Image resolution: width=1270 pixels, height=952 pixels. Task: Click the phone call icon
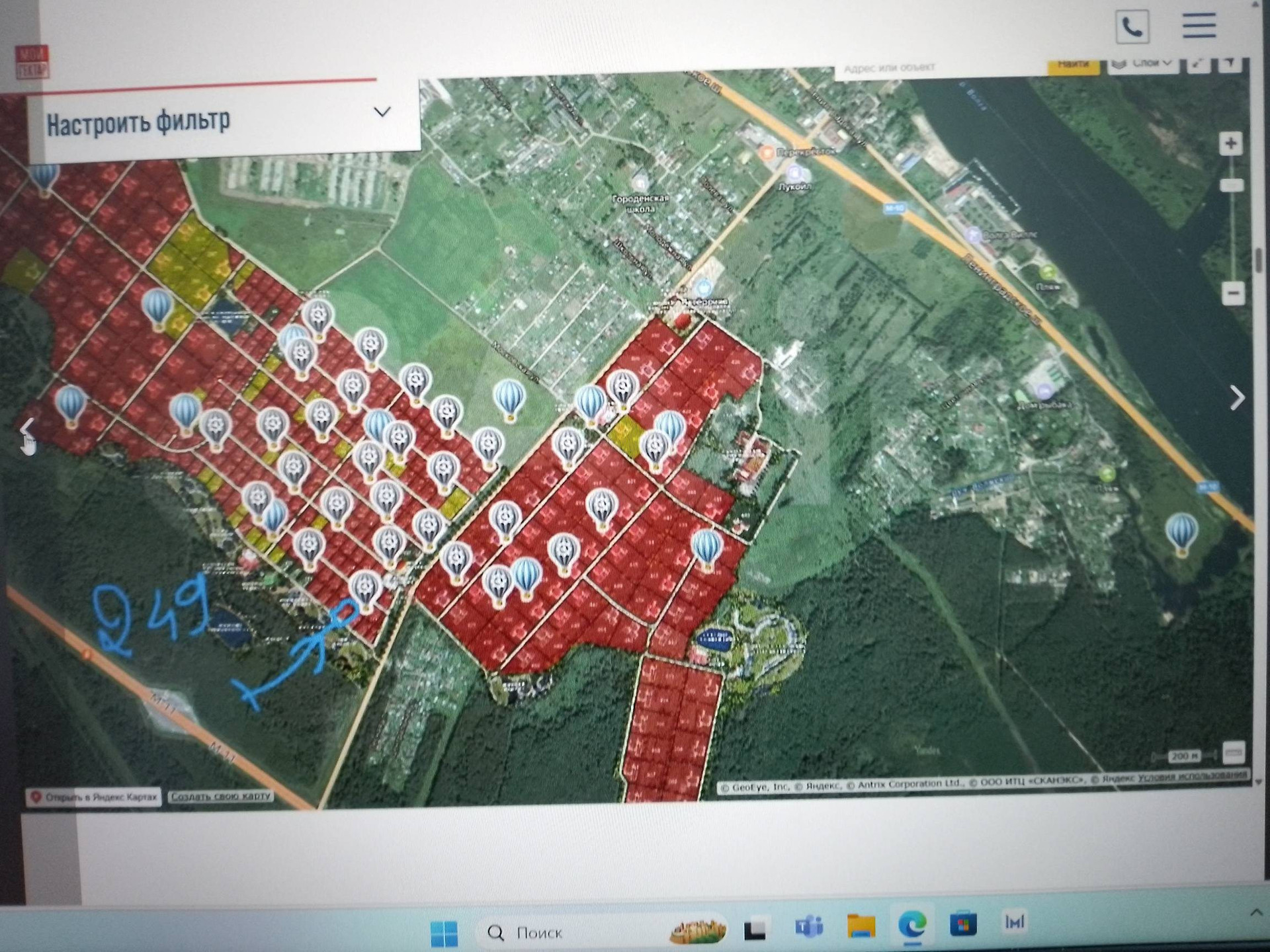pos(1132,27)
